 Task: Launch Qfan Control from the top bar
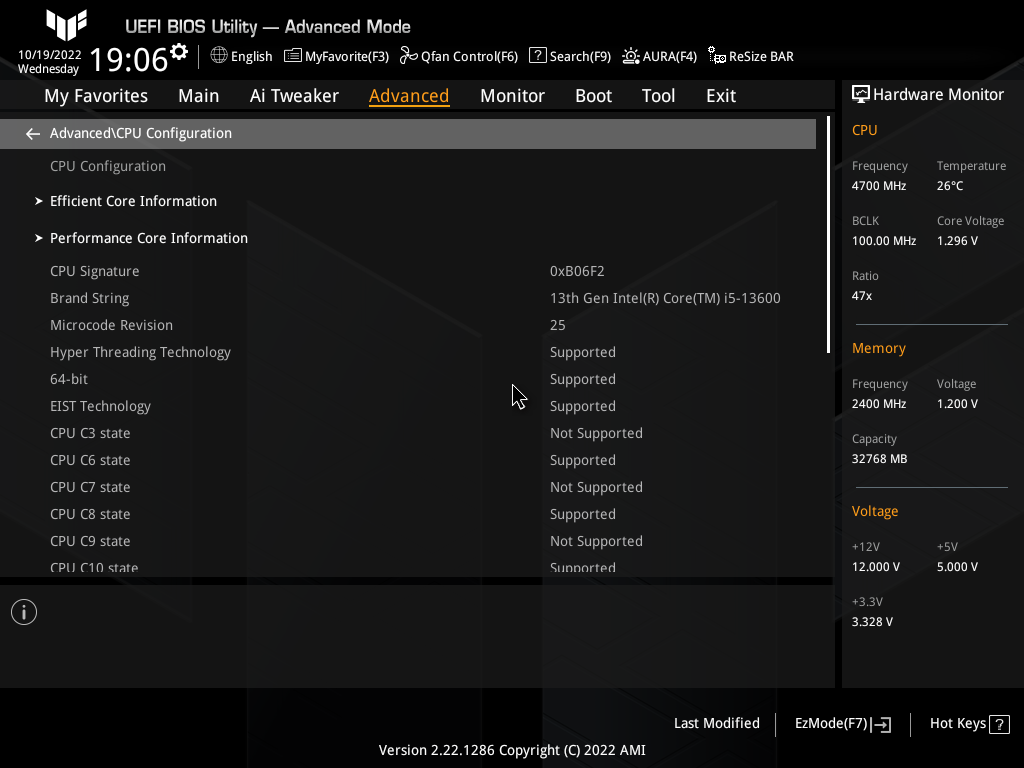[x=459, y=57]
